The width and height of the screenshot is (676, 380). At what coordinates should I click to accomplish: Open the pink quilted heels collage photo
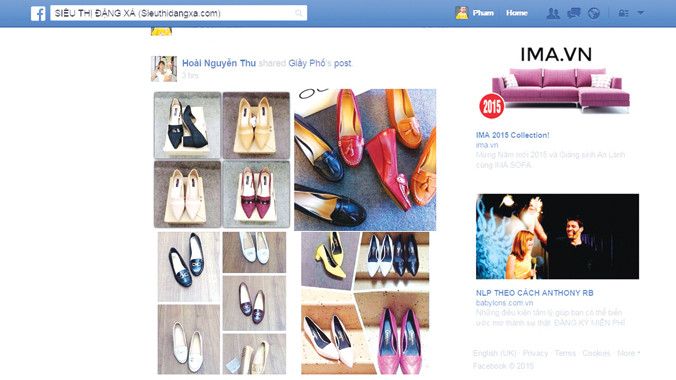pos(365,303)
